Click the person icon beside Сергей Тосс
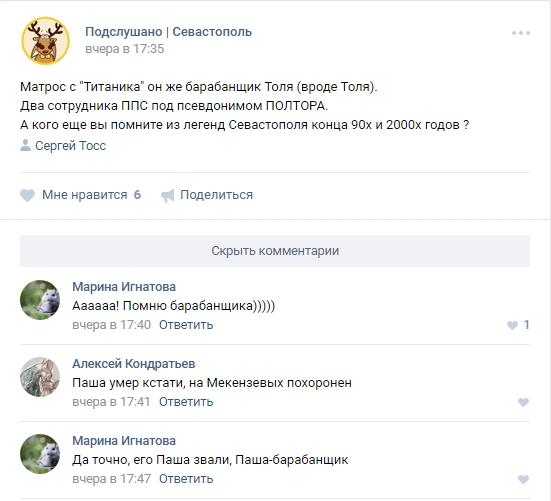 point(25,145)
